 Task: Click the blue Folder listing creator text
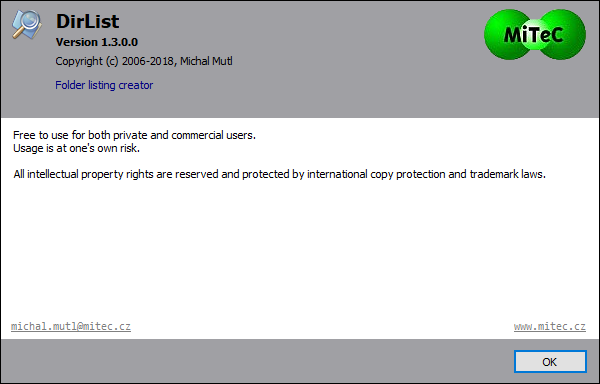click(x=104, y=85)
